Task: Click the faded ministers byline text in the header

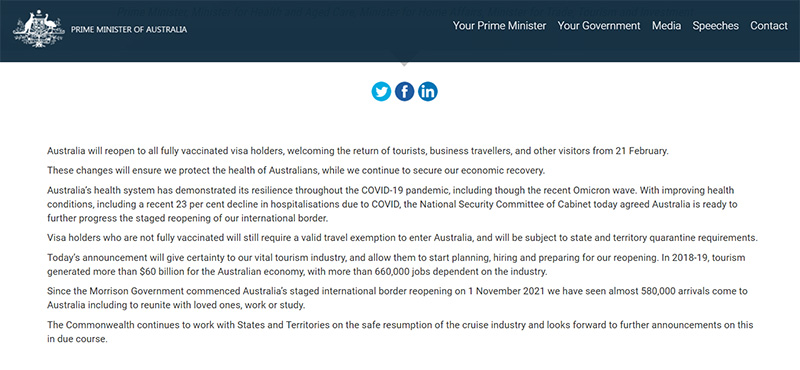Action: [x=398, y=11]
